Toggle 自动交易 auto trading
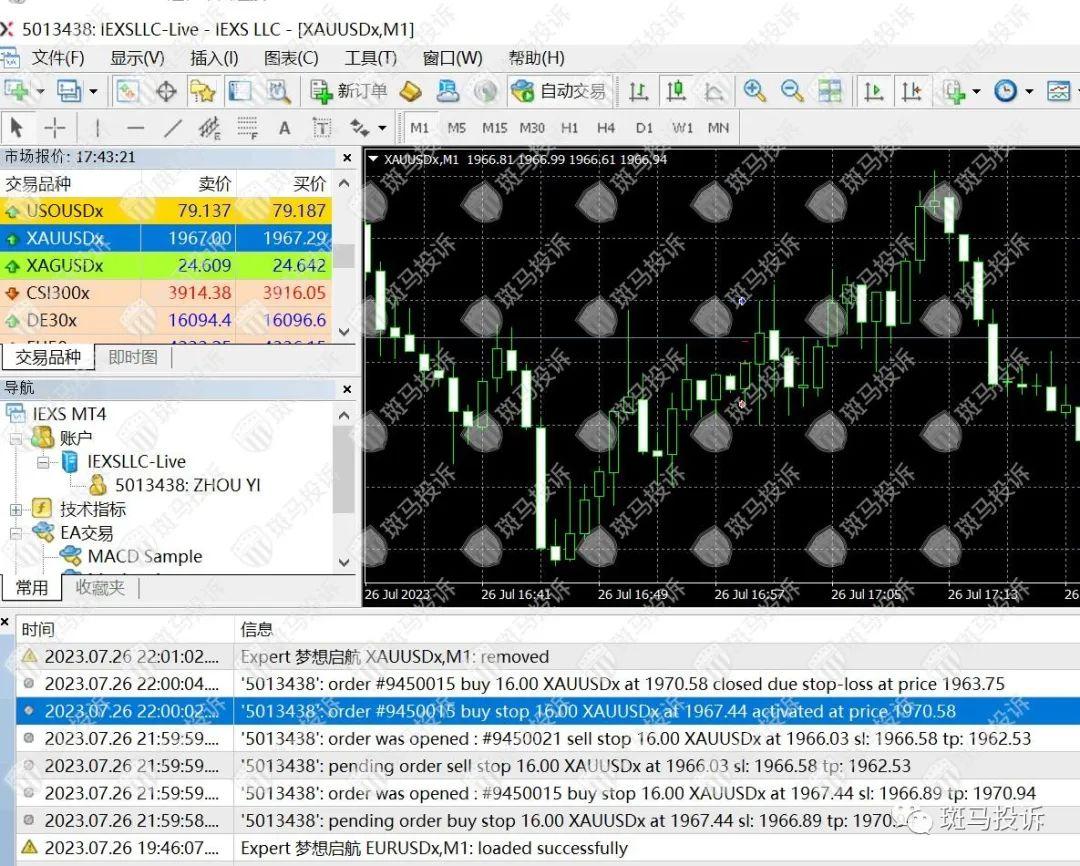 [x=559, y=91]
